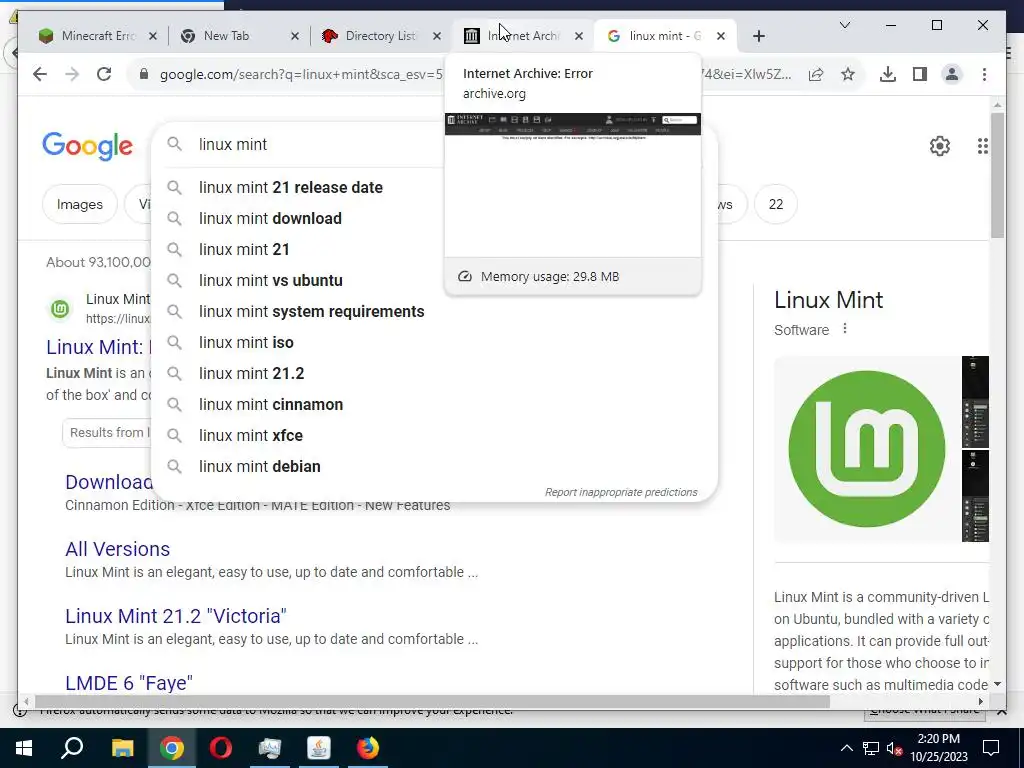Open Windows taskbar search
The image size is (1024, 768).
tap(72, 748)
